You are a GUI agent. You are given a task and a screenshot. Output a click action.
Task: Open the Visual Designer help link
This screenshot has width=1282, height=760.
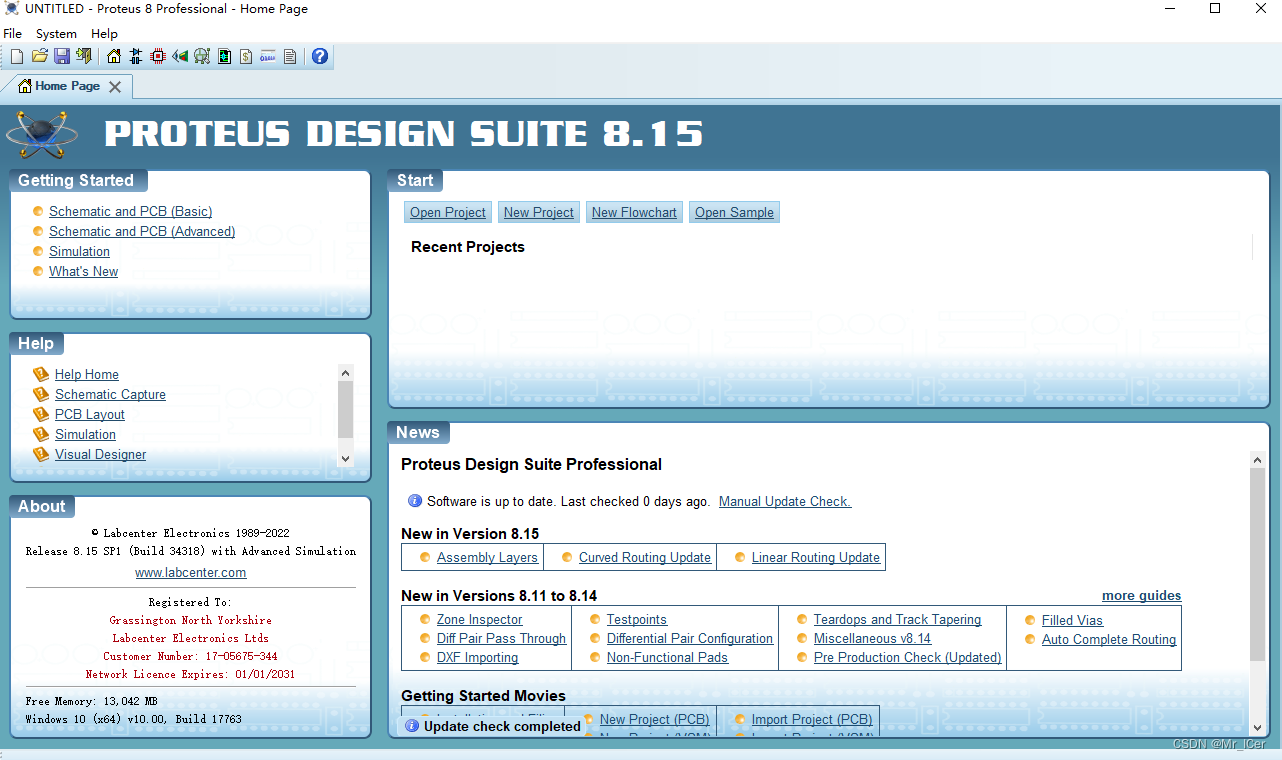100,454
